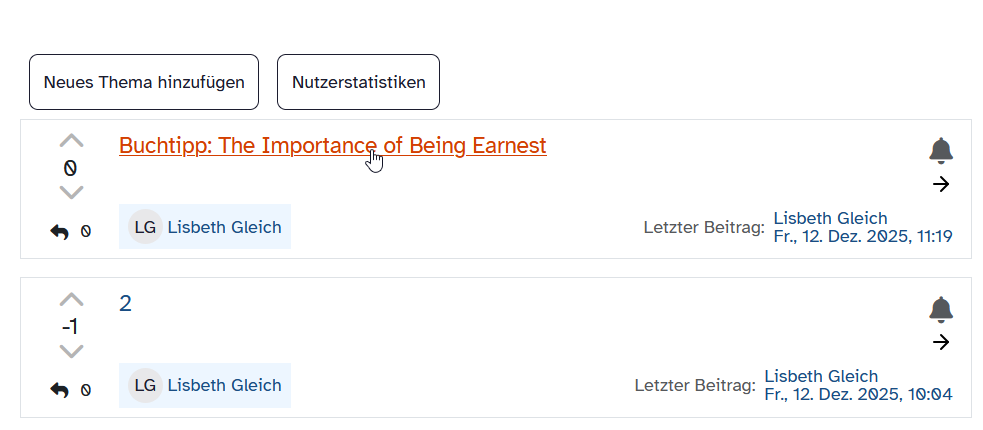Open Nutzerstatistiken

[x=358, y=82]
